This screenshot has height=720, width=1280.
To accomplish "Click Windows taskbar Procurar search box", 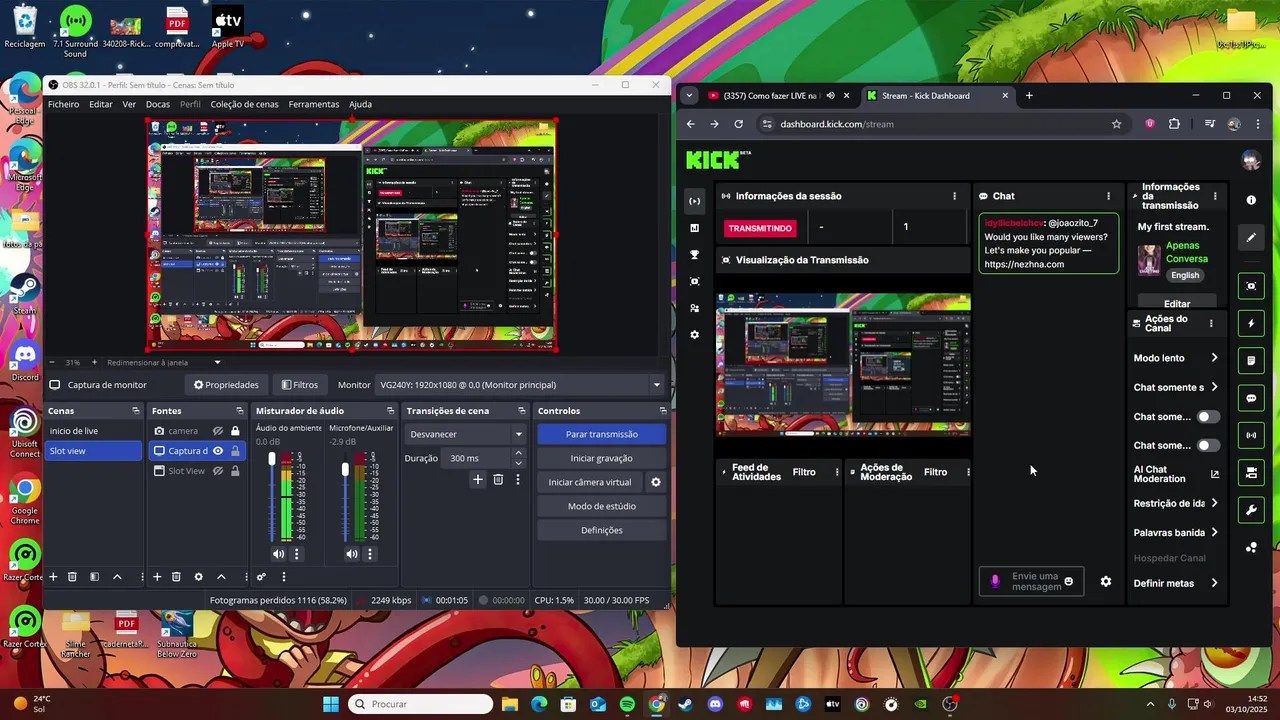I will [x=420, y=704].
